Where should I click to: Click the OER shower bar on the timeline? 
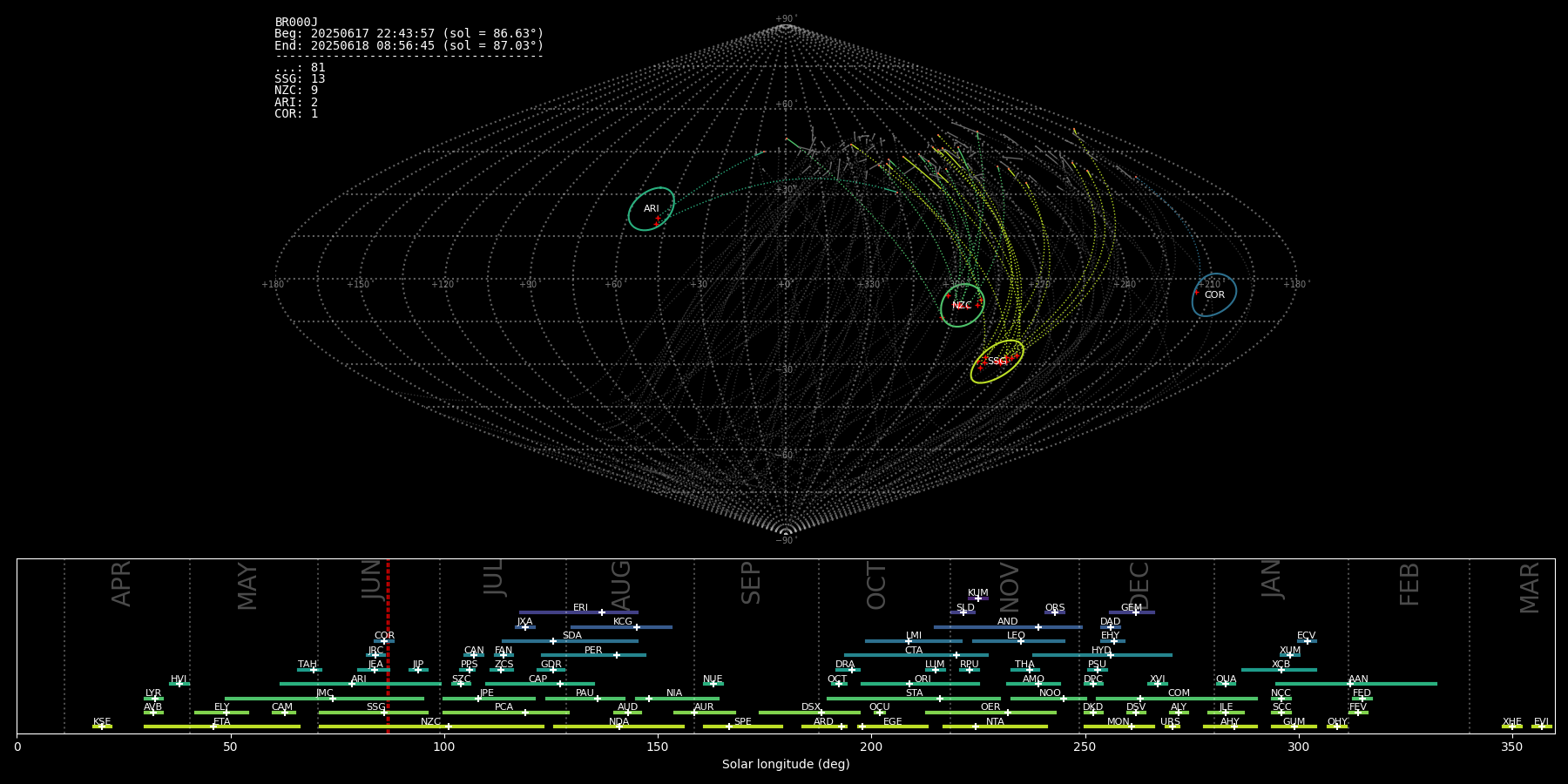pos(990,713)
